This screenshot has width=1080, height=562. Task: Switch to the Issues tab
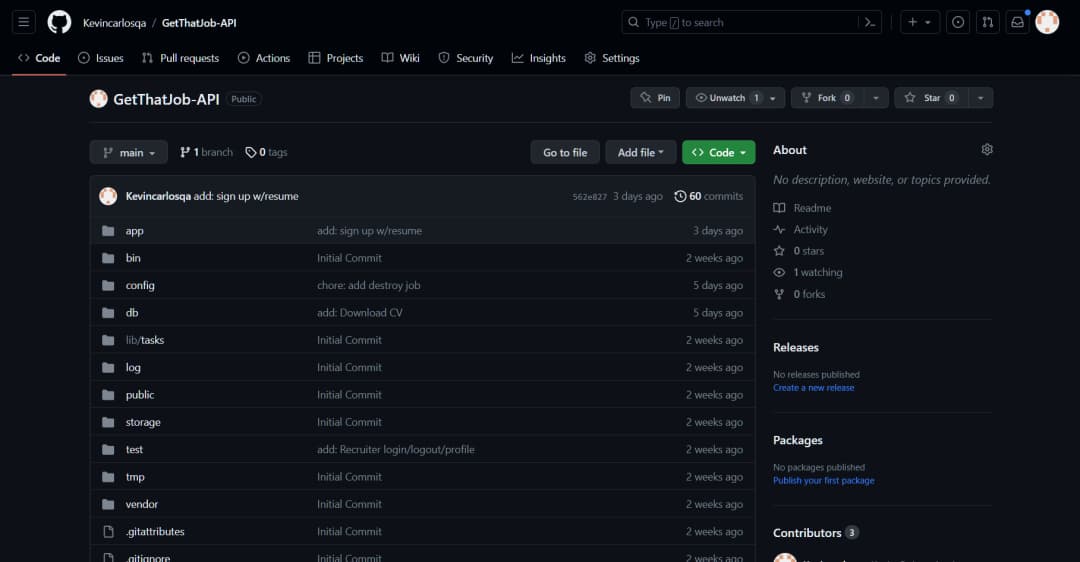101,58
